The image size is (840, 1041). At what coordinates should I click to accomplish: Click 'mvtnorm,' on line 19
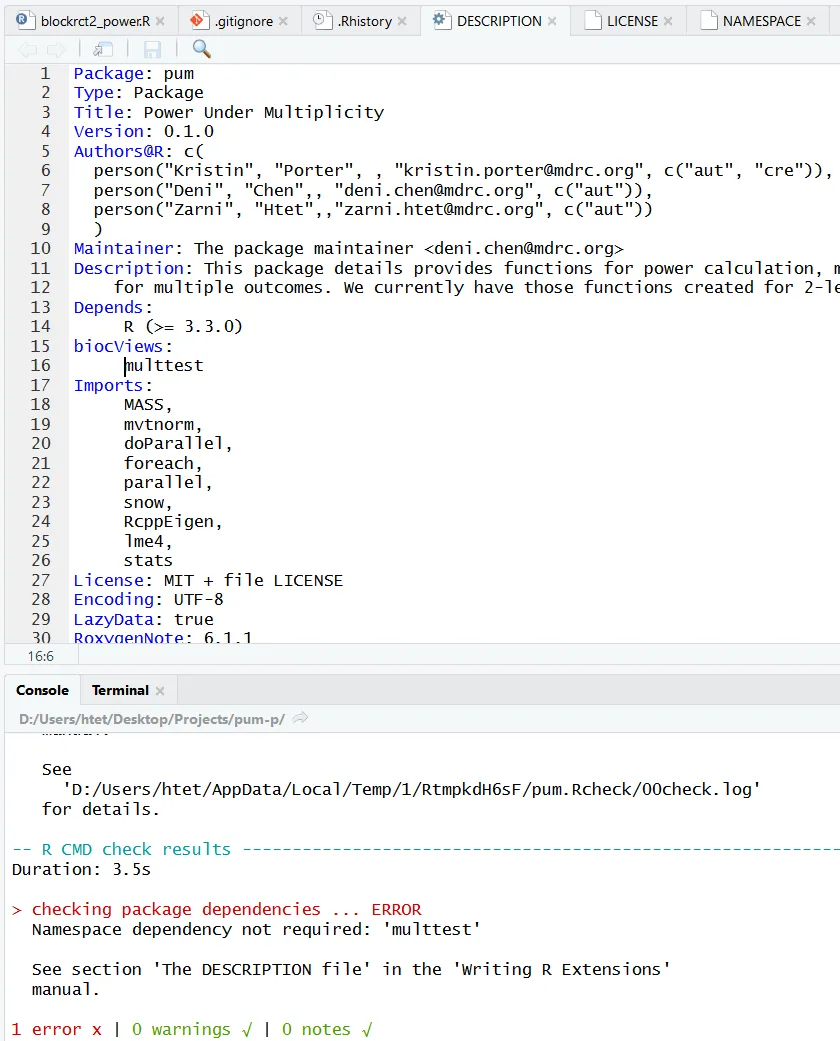click(x=163, y=424)
